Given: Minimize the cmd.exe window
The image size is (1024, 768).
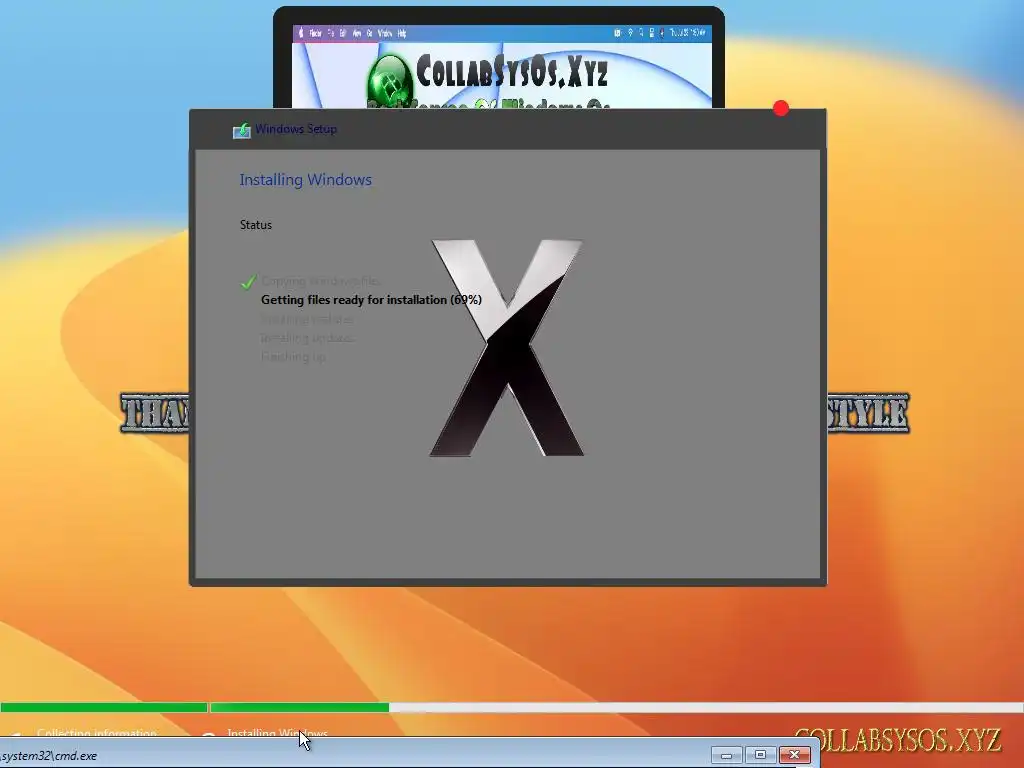Looking at the screenshot, I should [726, 755].
